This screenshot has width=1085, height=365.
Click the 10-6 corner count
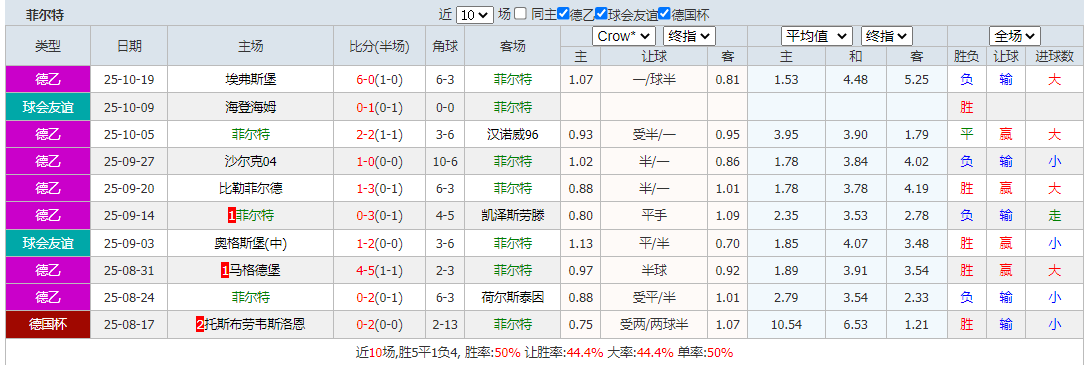pos(445,161)
